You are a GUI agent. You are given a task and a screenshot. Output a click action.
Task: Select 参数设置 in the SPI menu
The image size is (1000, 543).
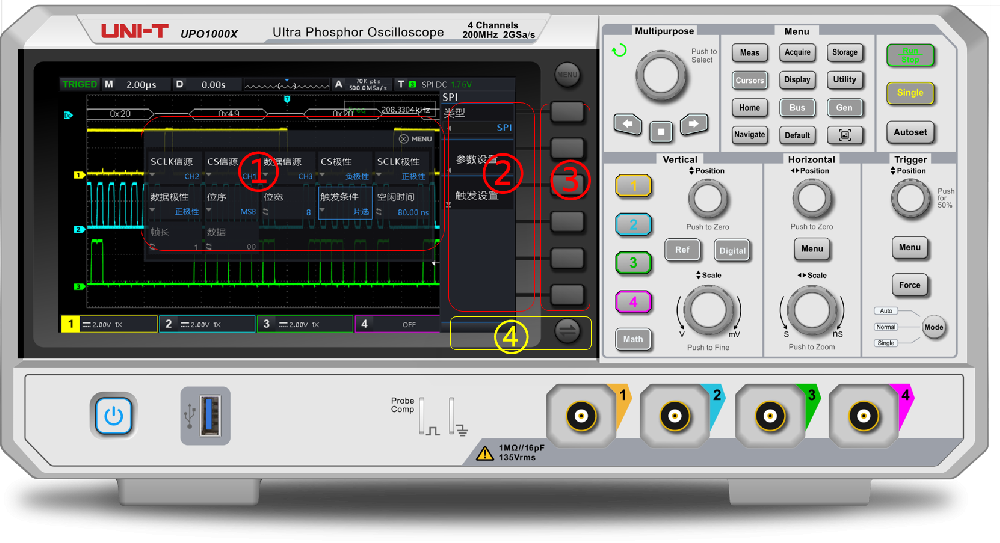(477, 159)
